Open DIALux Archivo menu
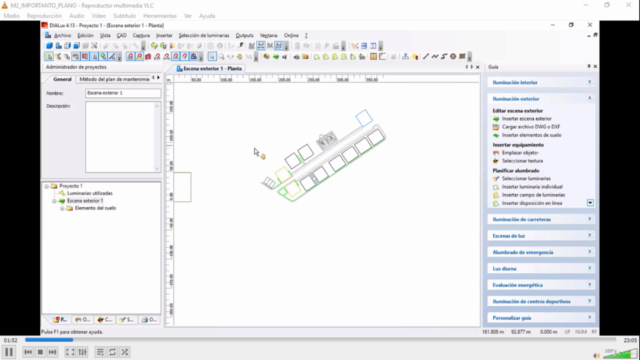This screenshot has width=640, height=360. click(x=62, y=36)
